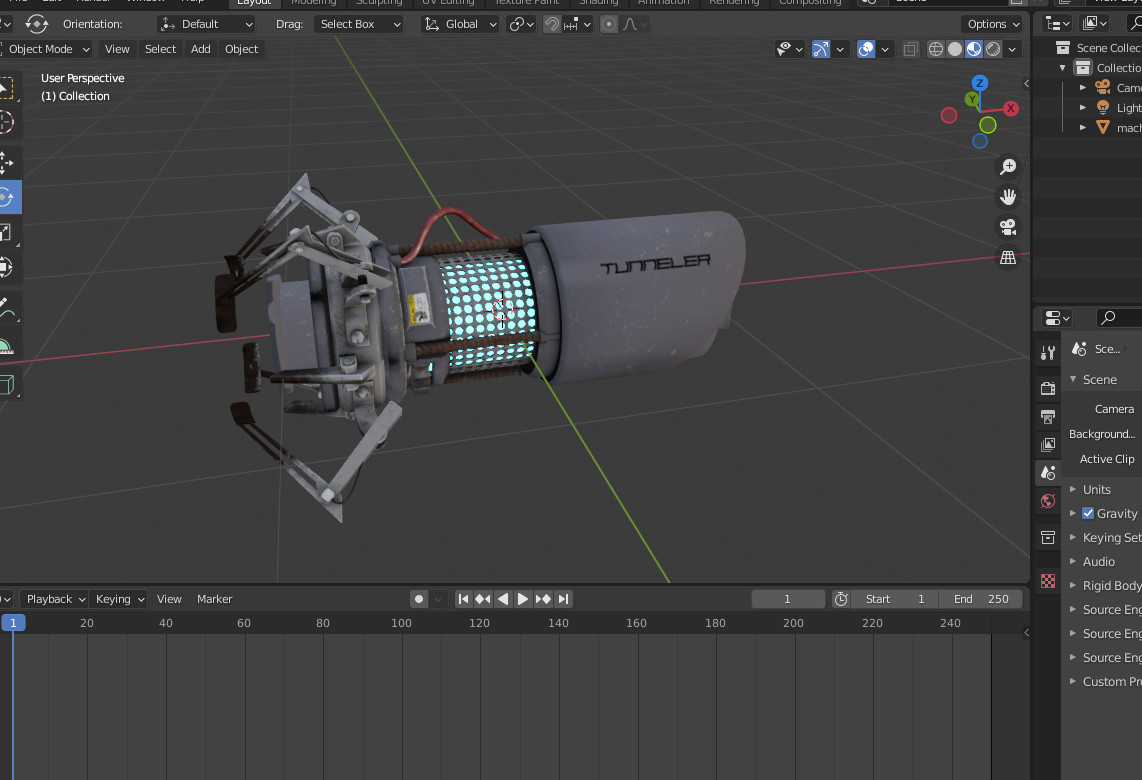Click the Zoom magnifier in the viewport
Image resolution: width=1142 pixels, height=780 pixels.
[x=1008, y=167]
